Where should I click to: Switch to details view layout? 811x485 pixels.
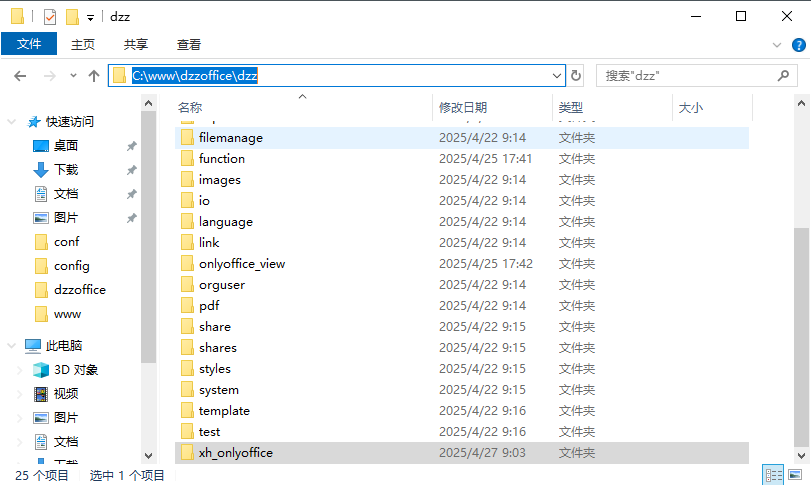click(773, 475)
